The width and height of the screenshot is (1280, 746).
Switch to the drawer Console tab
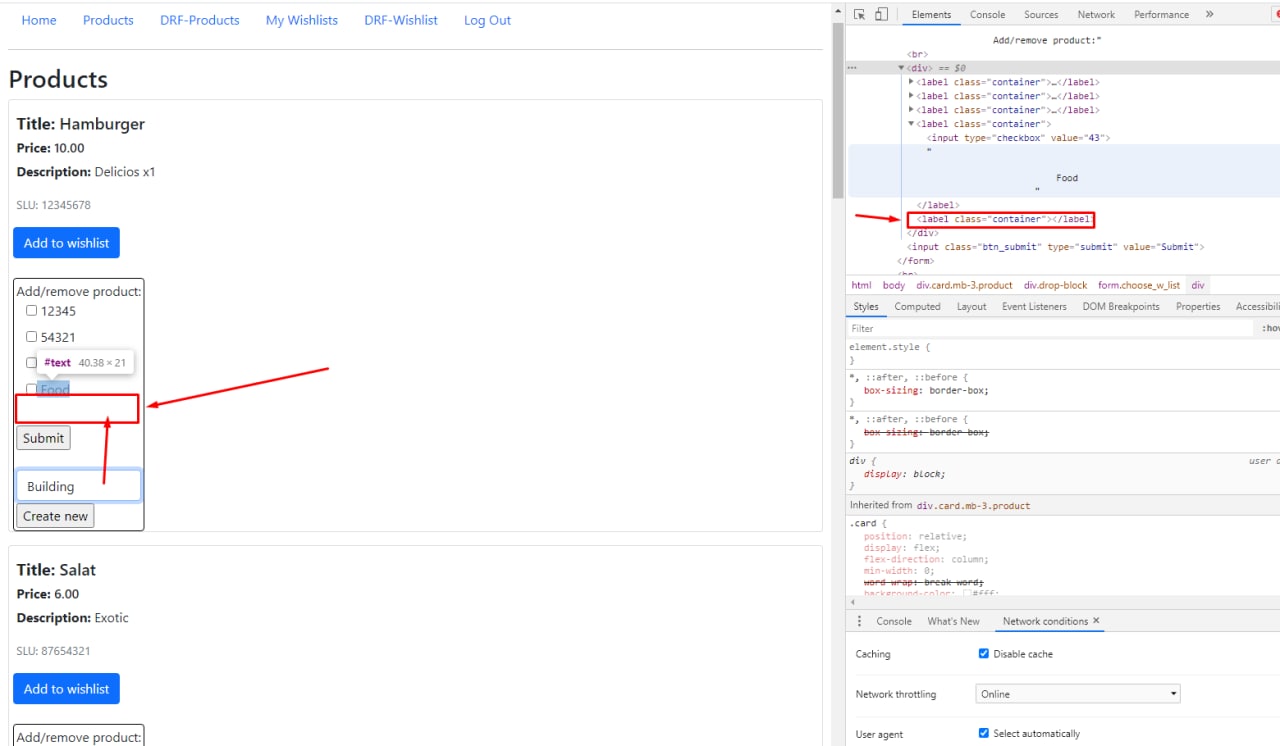[894, 621]
